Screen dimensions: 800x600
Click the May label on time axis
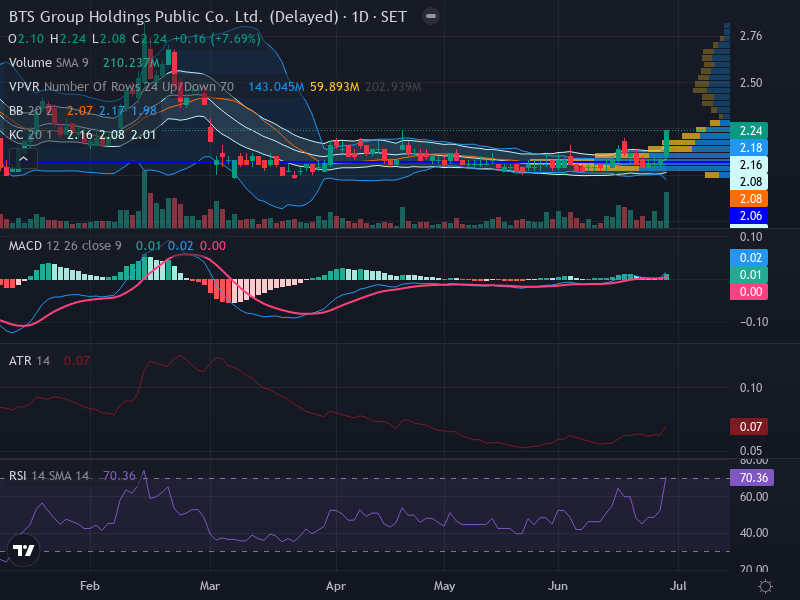(x=444, y=586)
